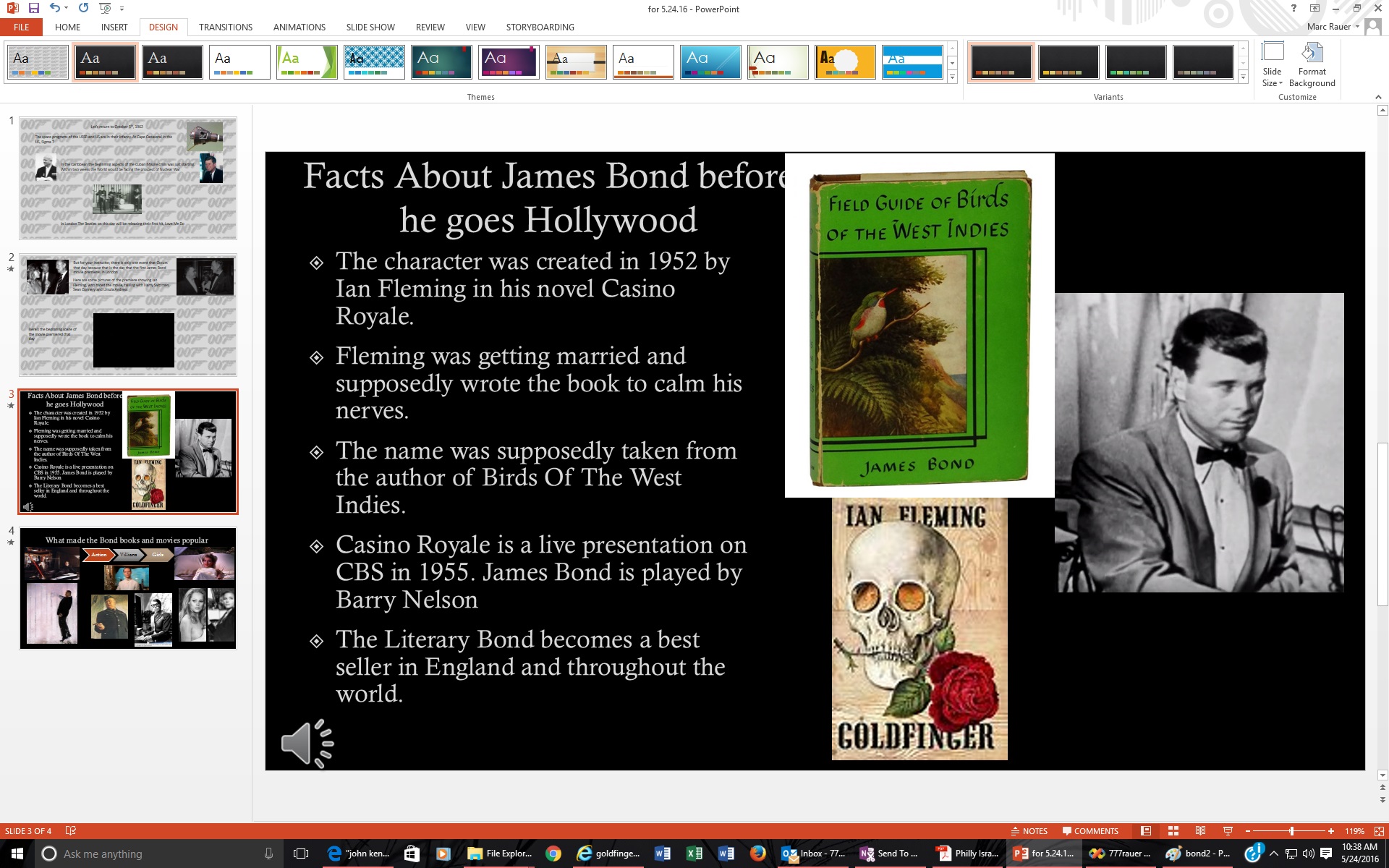Open the VIEW ribbon tab
1389x868 pixels.
(475, 27)
